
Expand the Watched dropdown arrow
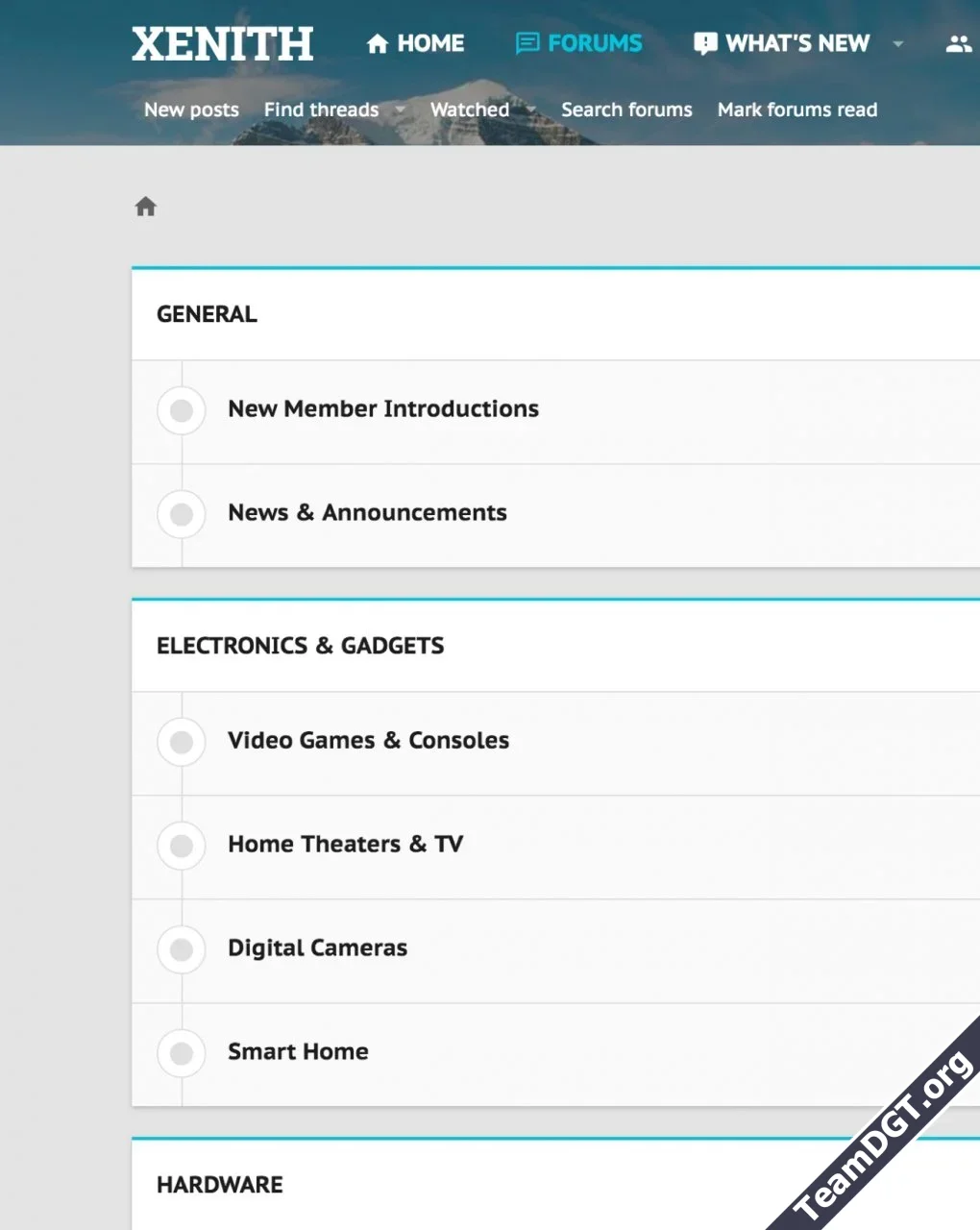531,110
